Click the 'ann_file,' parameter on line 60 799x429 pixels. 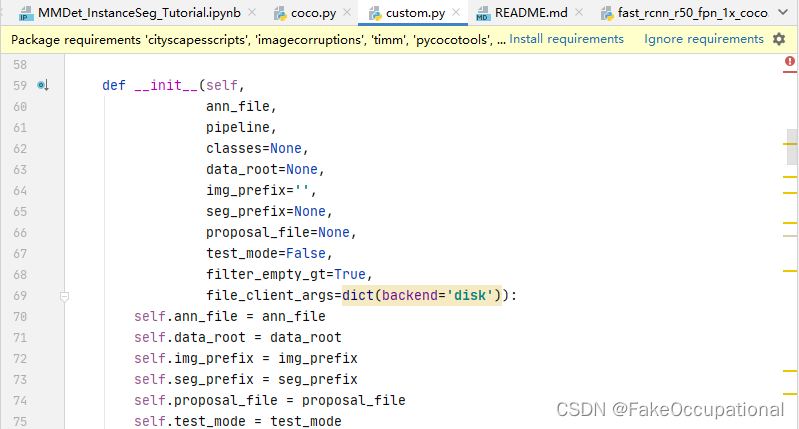click(241, 106)
